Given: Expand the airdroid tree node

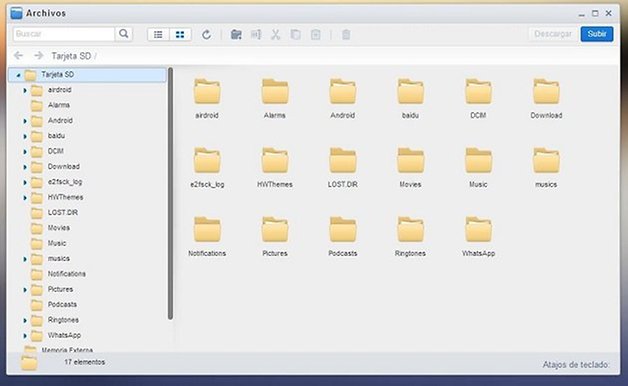Looking at the screenshot, I should click(x=25, y=90).
